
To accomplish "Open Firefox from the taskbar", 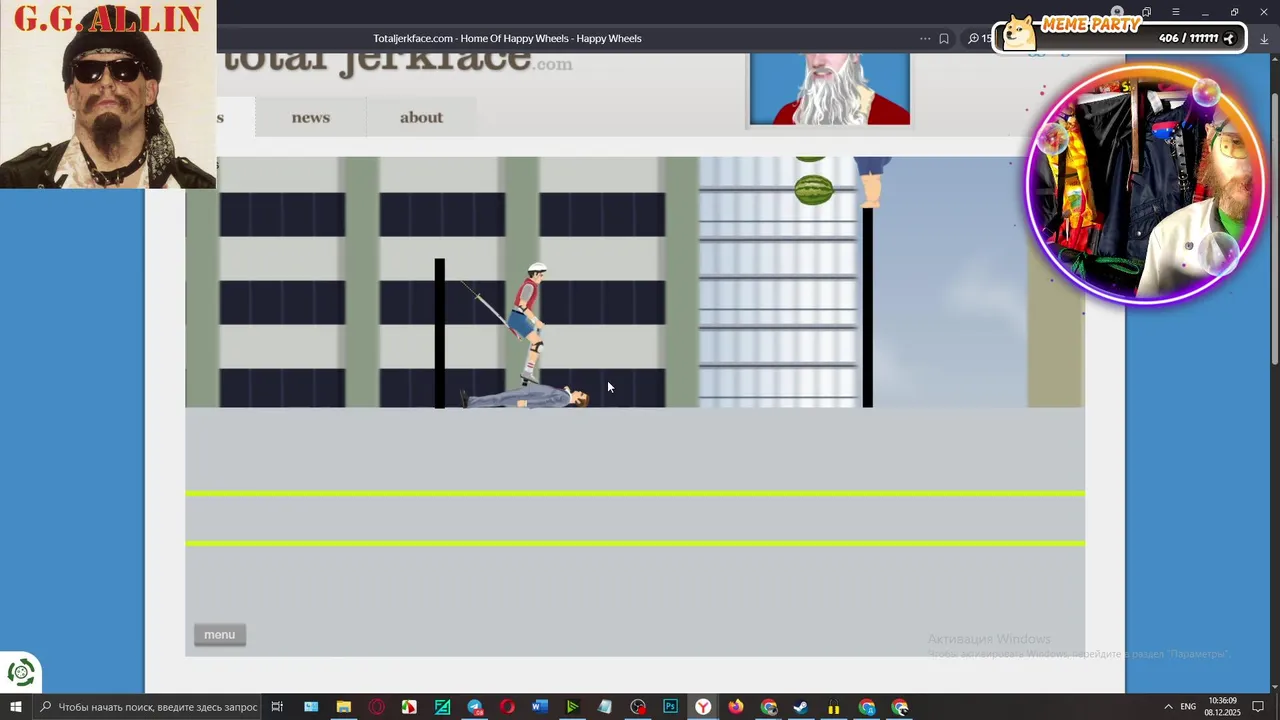I will 736,707.
